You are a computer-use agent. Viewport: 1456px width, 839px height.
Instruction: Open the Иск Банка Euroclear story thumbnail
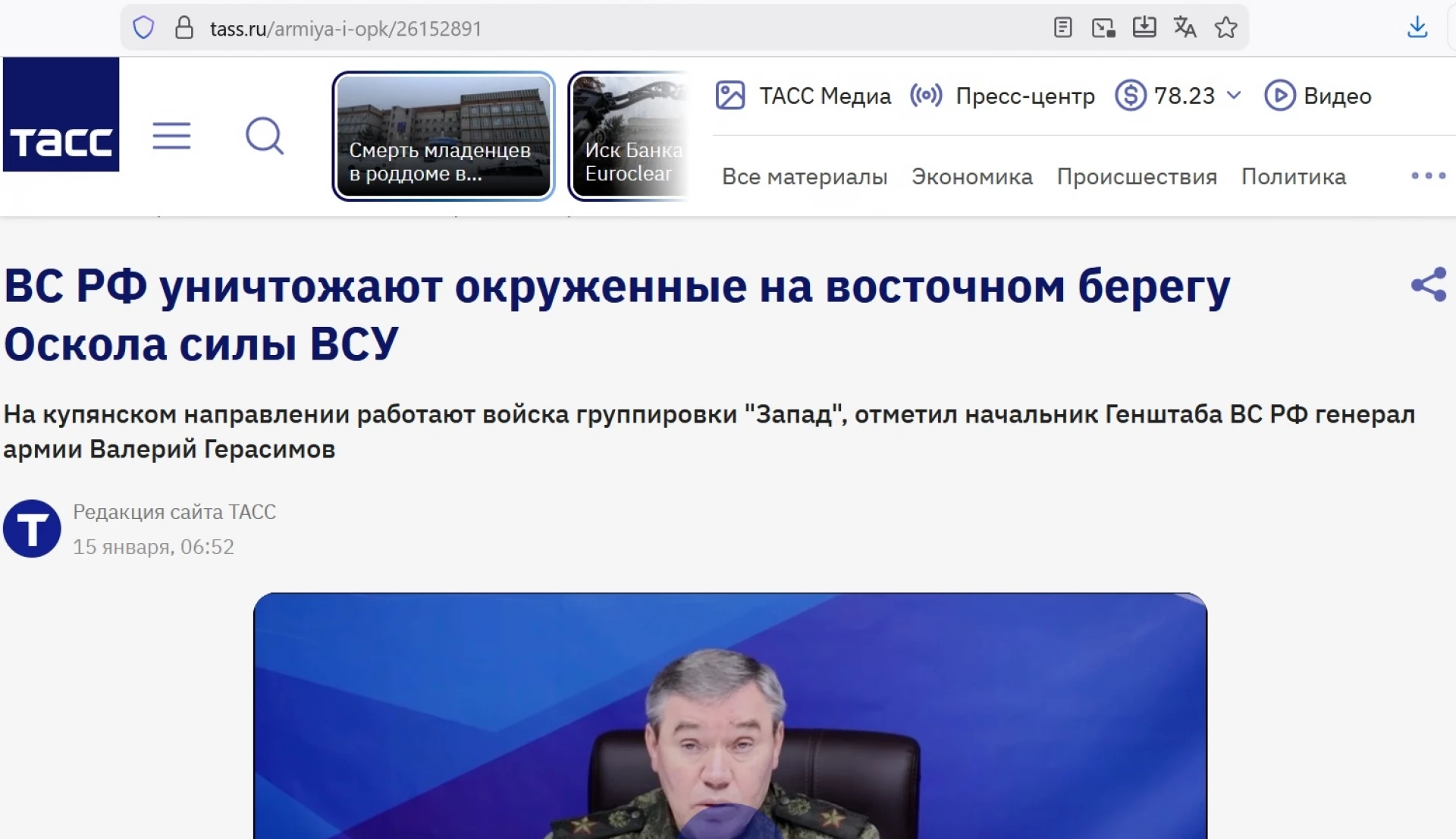[x=629, y=136]
